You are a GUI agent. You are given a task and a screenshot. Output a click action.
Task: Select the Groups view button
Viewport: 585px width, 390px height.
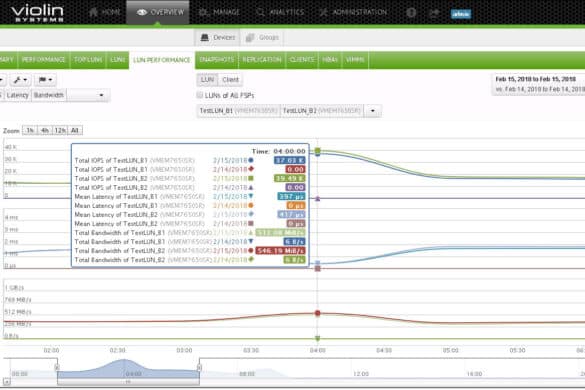tap(262, 37)
